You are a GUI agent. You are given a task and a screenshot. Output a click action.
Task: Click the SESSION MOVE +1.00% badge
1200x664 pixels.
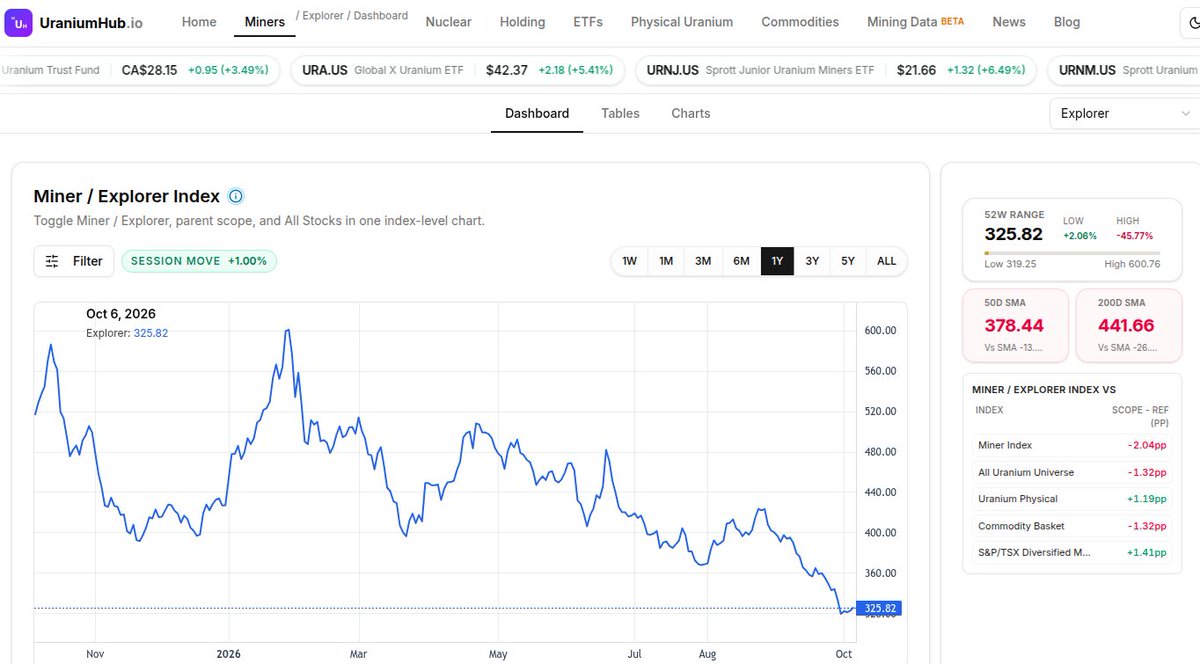(199, 261)
